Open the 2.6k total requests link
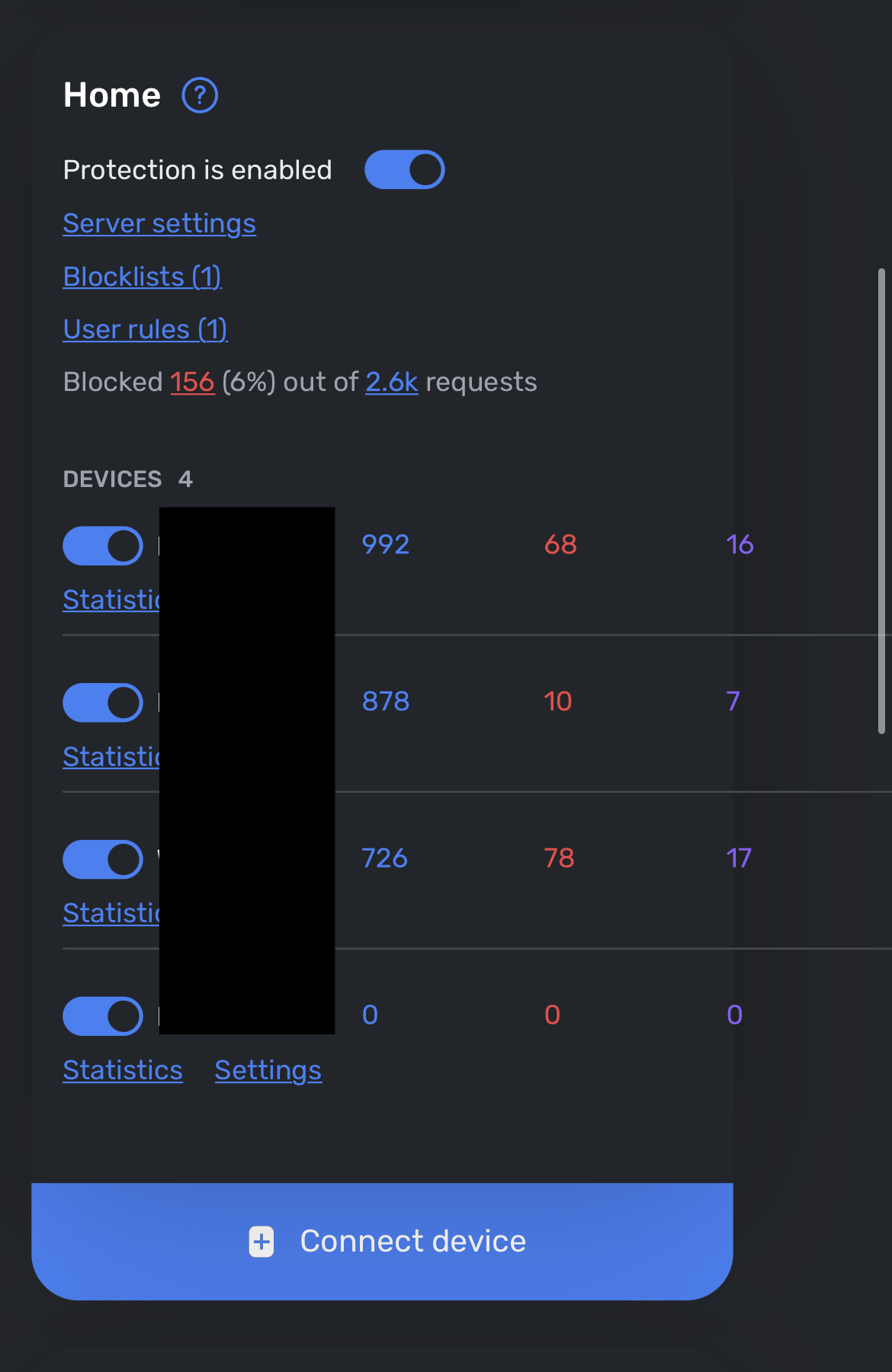 [x=391, y=381]
